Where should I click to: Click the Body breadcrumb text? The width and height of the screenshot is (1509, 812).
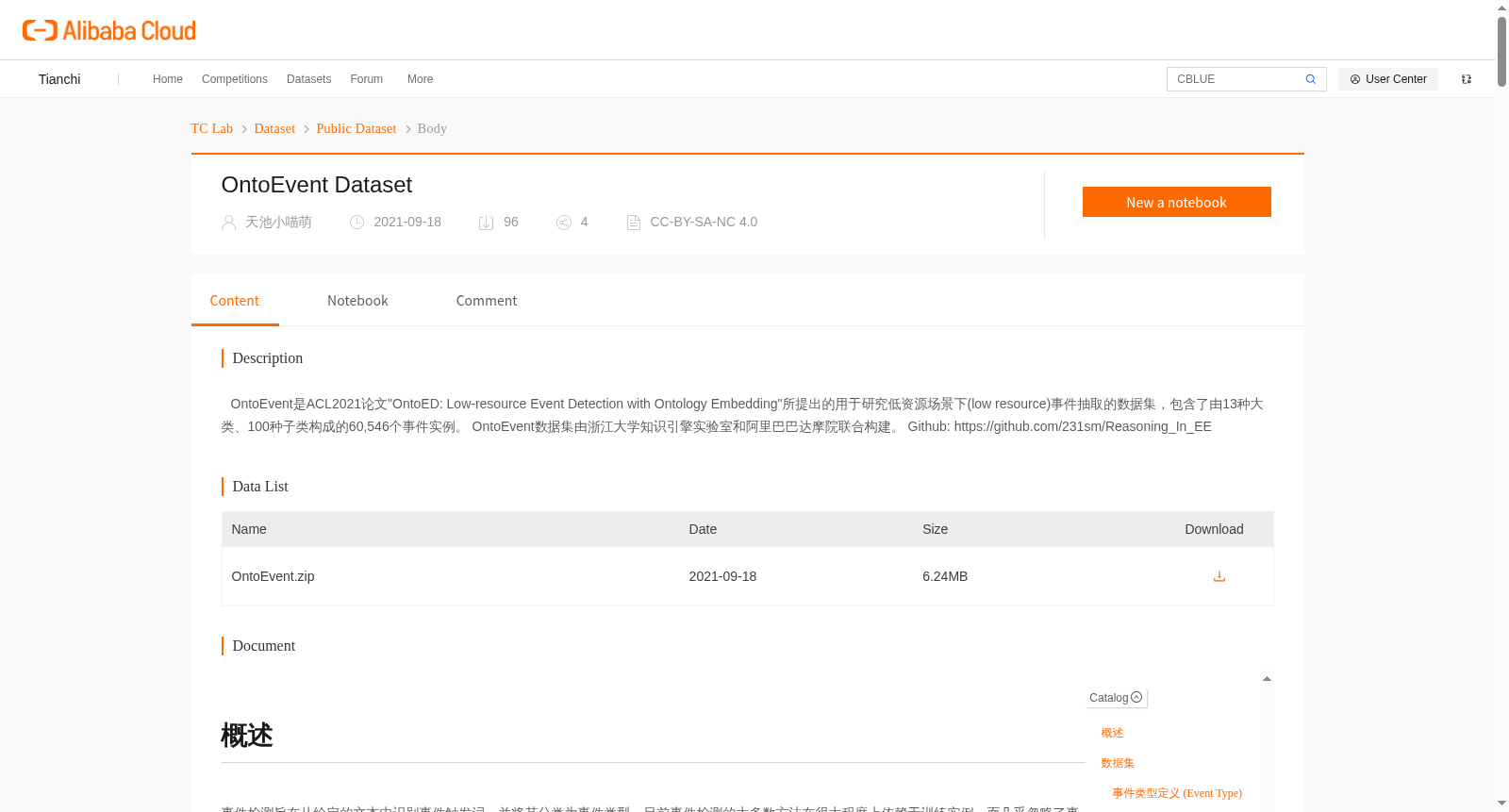[x=432, y=128]
